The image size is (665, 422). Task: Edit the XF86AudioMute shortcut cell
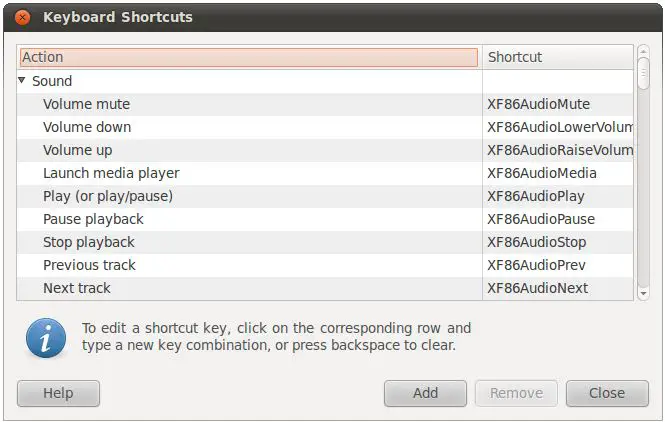tap(538, 104)
